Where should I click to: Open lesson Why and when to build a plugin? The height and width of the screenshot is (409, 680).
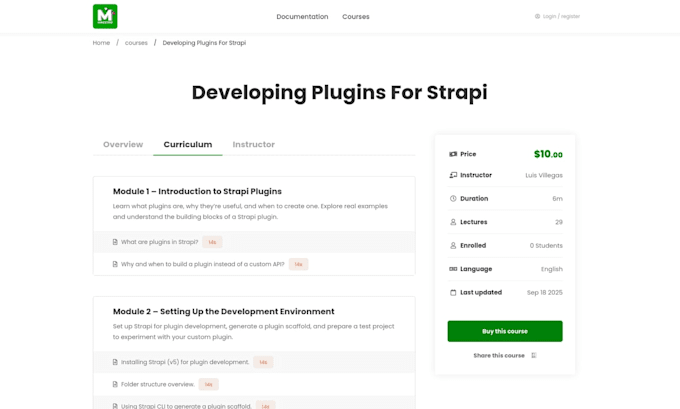point(203,264)
